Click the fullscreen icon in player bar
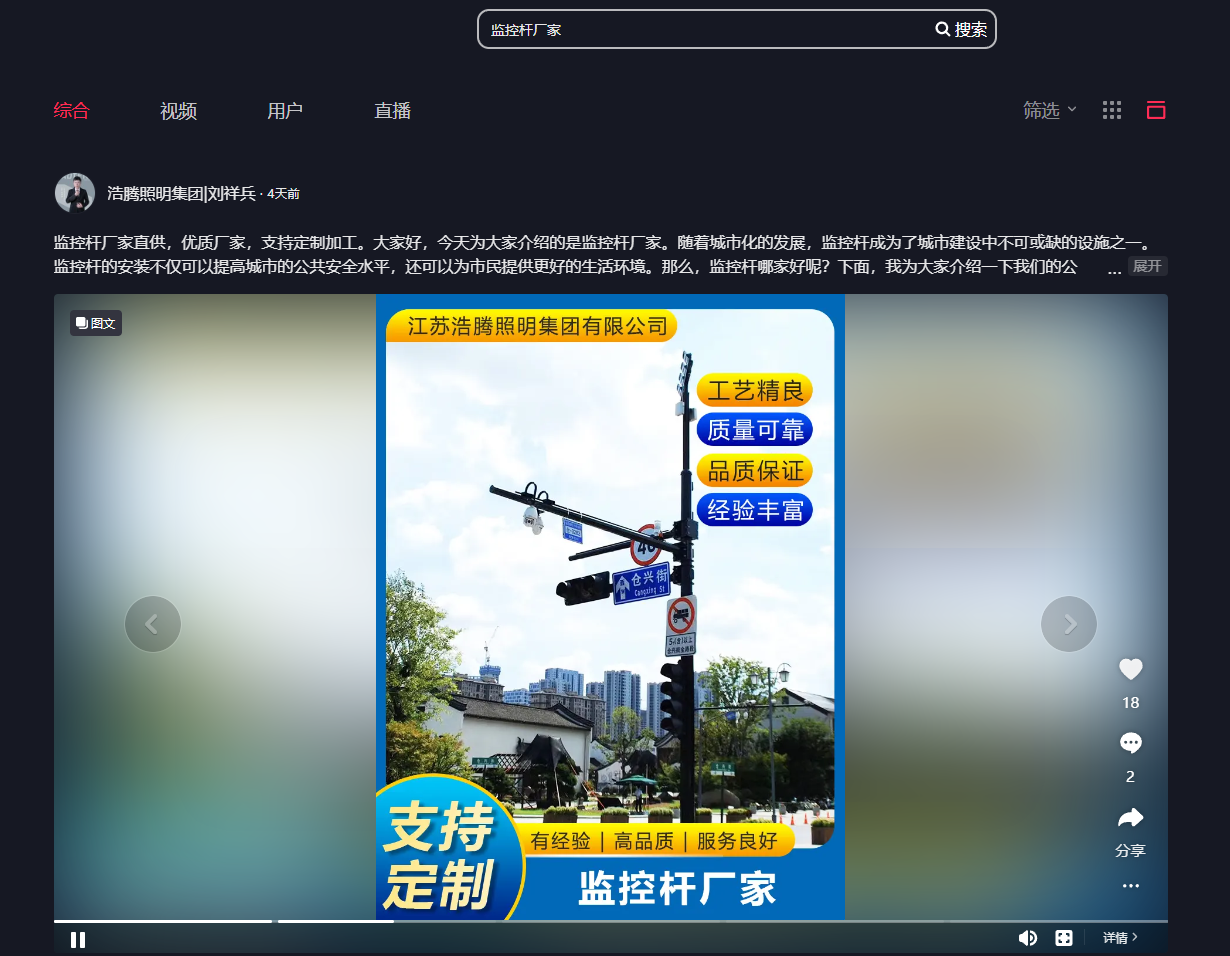Image resolution: width=1230 pixels, height=956 pixels. pos(1064,938)
